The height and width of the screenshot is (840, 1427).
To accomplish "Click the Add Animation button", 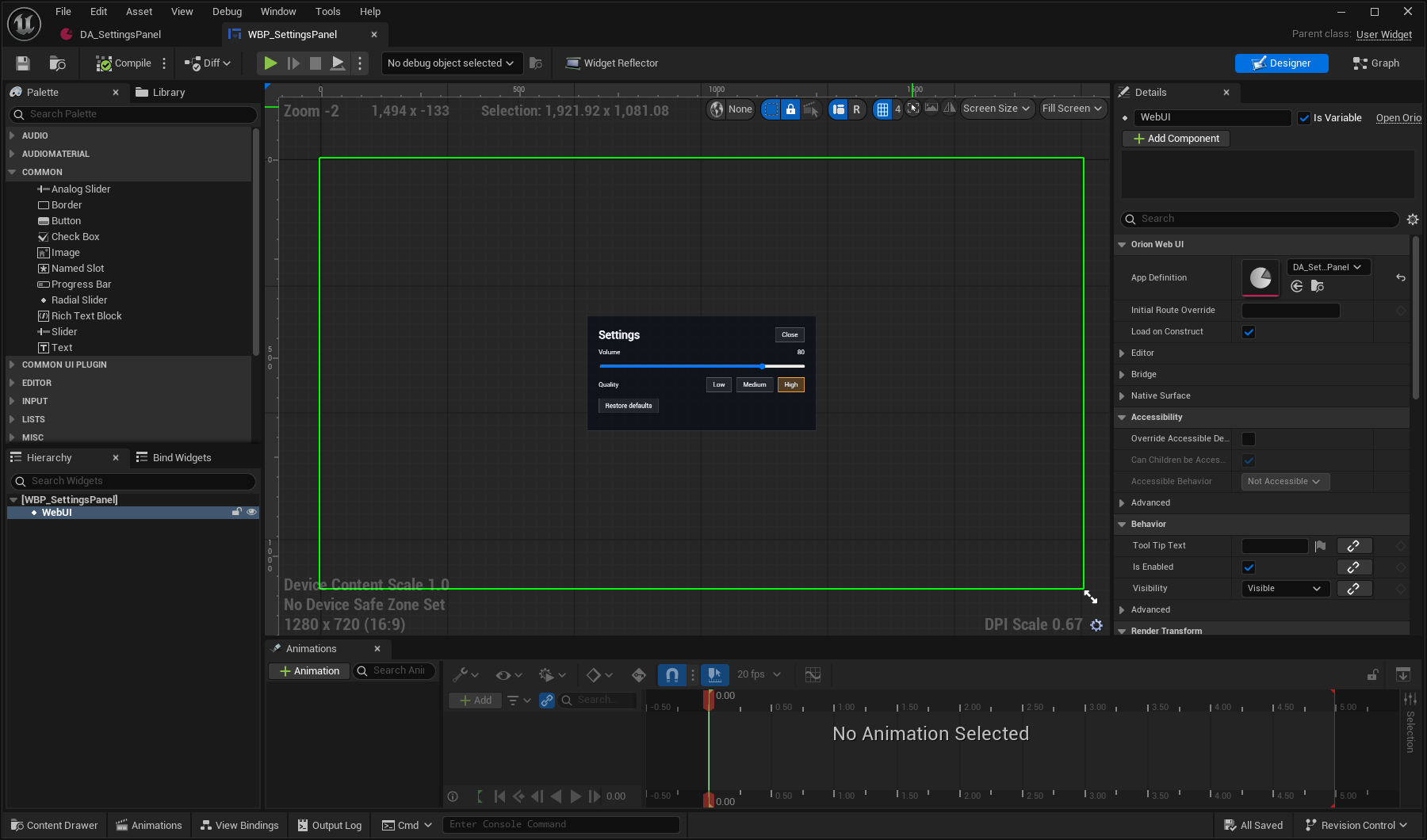I will click(309, 671).
